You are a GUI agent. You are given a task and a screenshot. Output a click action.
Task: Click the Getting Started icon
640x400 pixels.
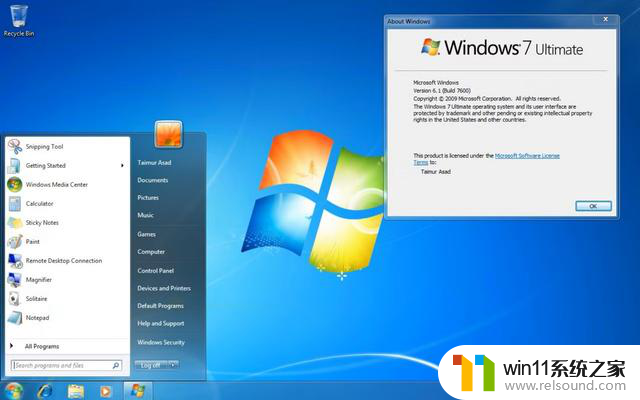[15, 166]
